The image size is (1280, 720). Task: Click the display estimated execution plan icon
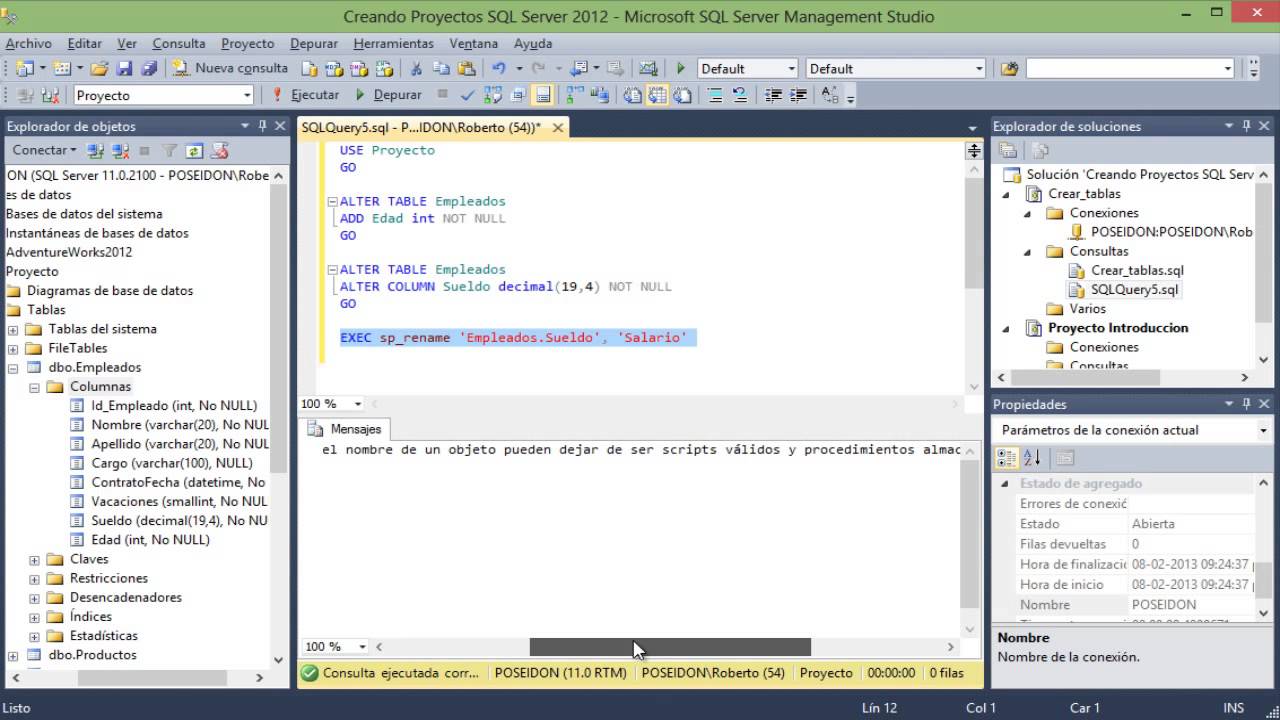[x=492, y=95]
